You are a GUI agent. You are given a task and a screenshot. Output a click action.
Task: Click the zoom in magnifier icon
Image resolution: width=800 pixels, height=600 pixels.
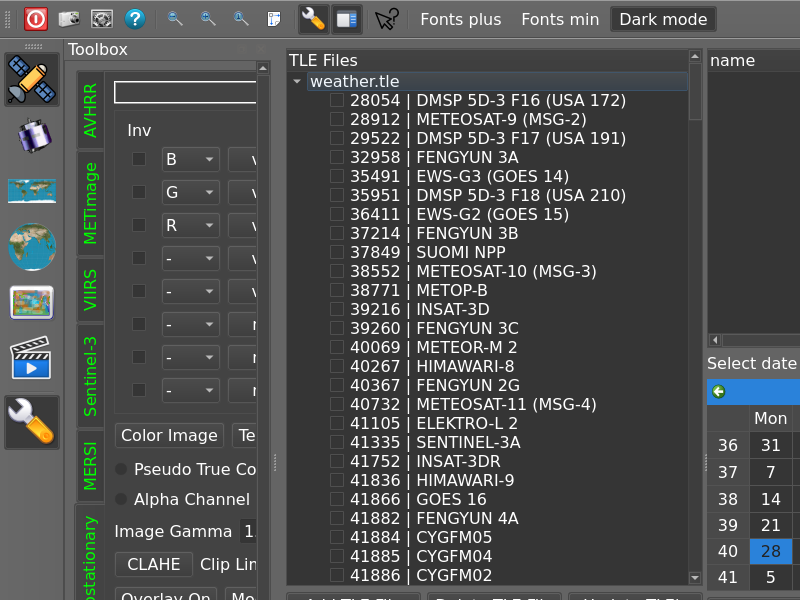(208, 19)
